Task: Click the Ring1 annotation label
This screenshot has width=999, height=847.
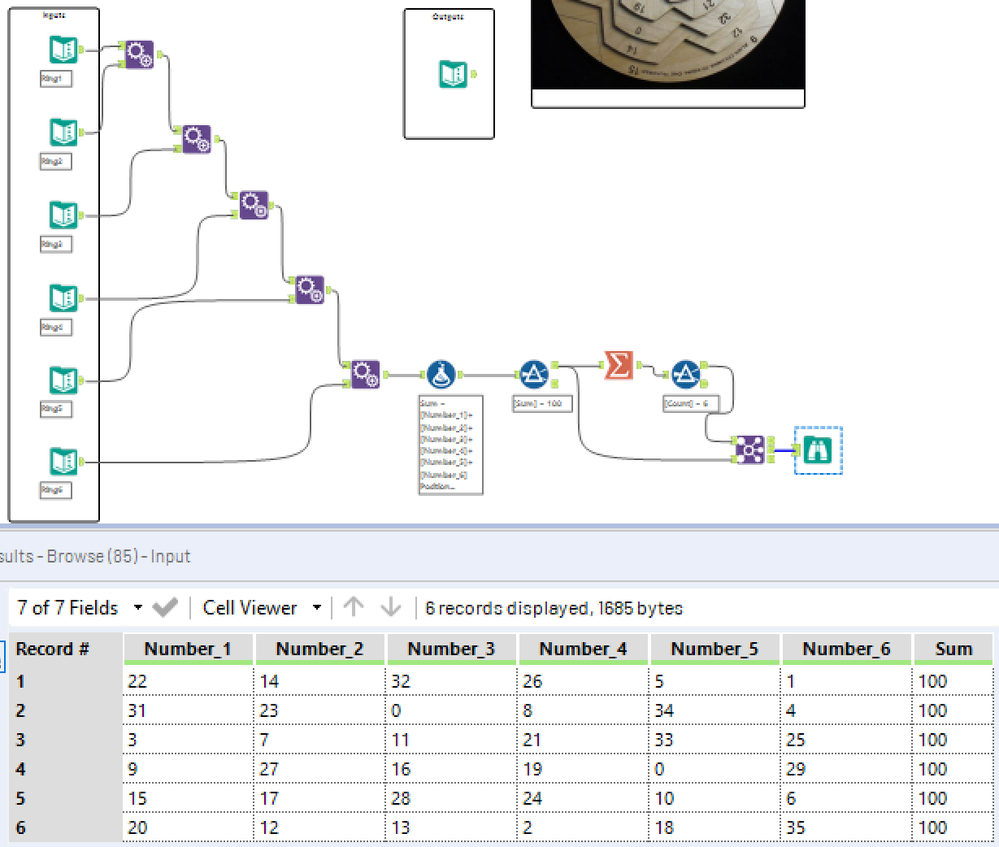Action: [x=56, y=78]
